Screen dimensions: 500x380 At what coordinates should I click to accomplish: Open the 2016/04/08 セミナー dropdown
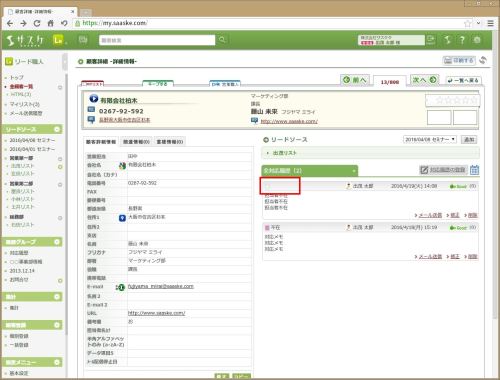tap(430, 140)
